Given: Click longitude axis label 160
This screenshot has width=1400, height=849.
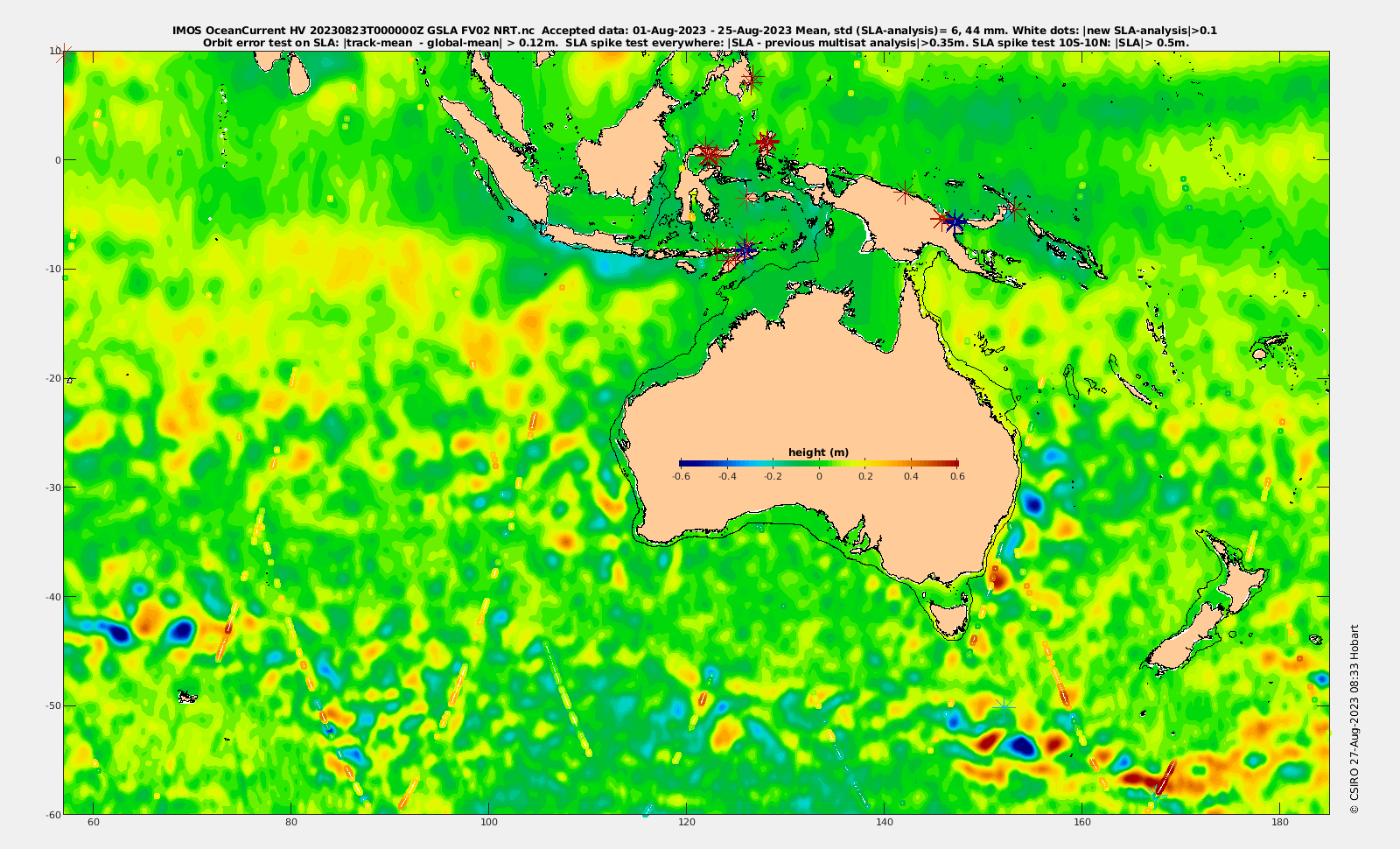Looking at the screenshot, I should pyautogui.click(x=1081, y=822).
